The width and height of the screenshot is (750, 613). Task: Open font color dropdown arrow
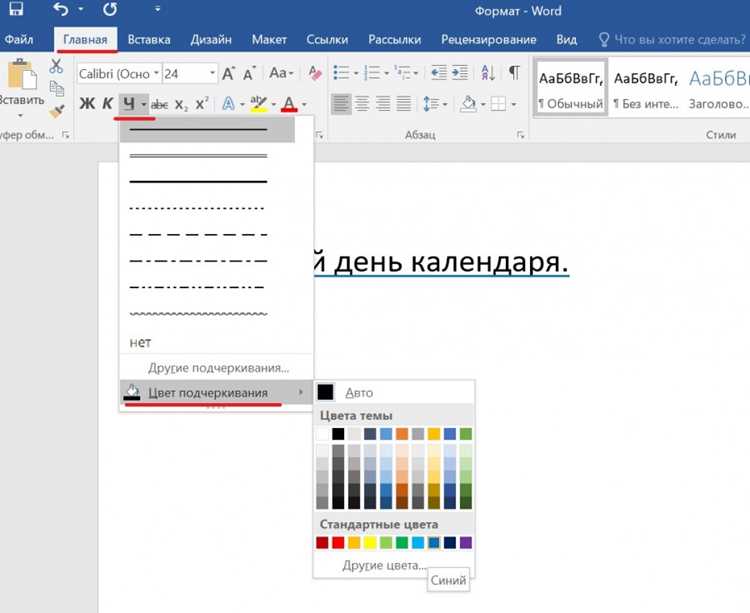pos(304,104)
